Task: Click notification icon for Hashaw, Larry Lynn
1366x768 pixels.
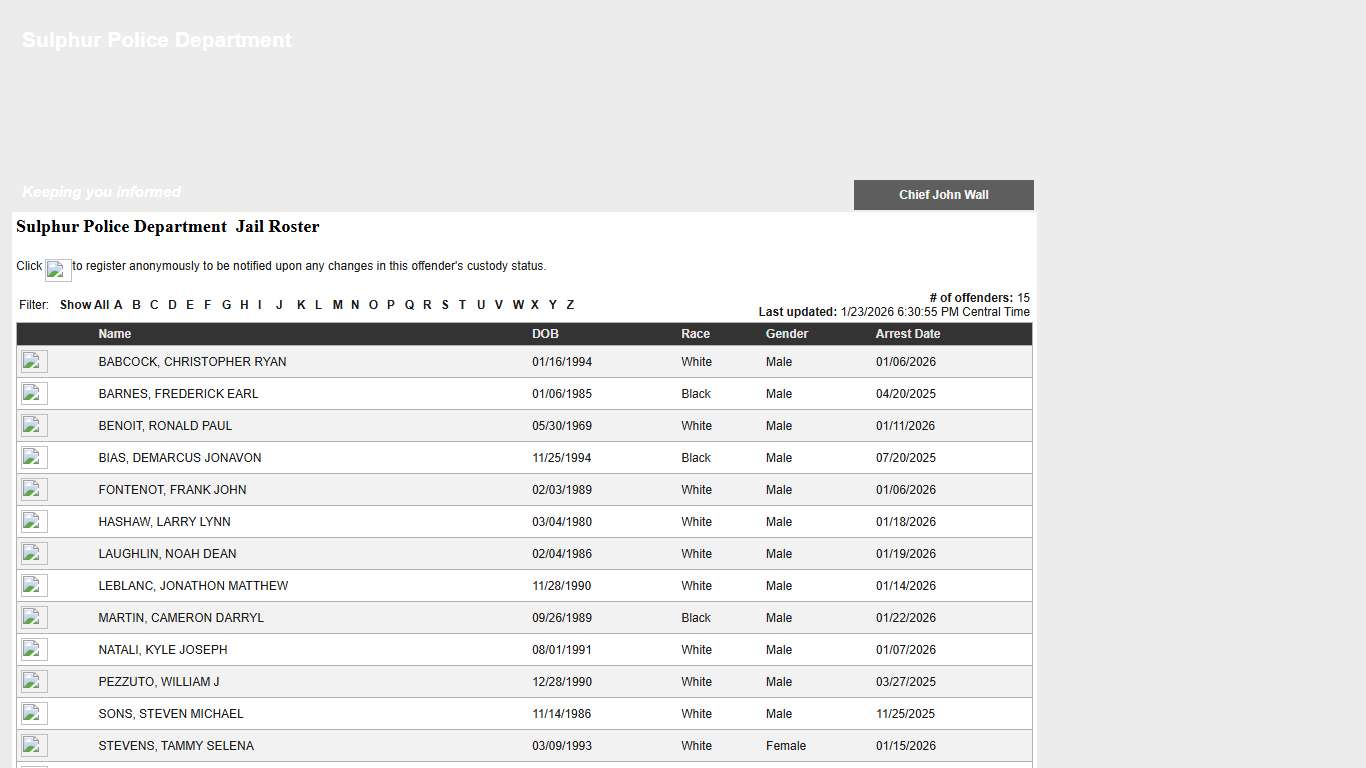Action: tap(34, 522)
